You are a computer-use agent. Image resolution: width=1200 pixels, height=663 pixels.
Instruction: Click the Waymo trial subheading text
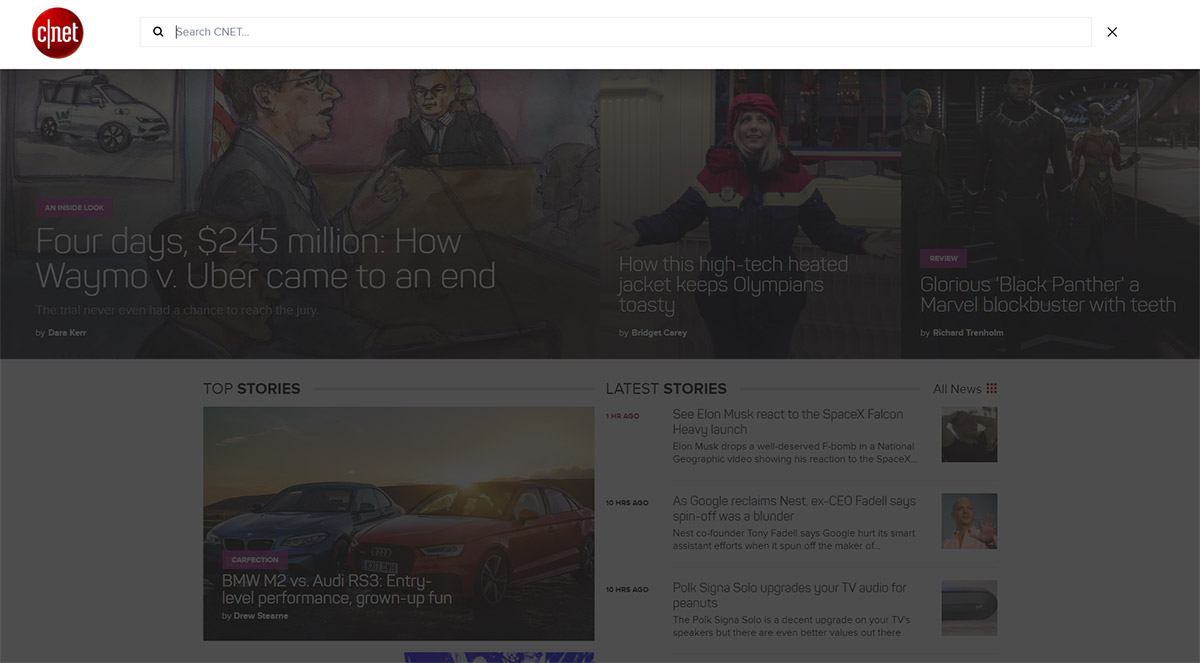[x=177, y=310]
